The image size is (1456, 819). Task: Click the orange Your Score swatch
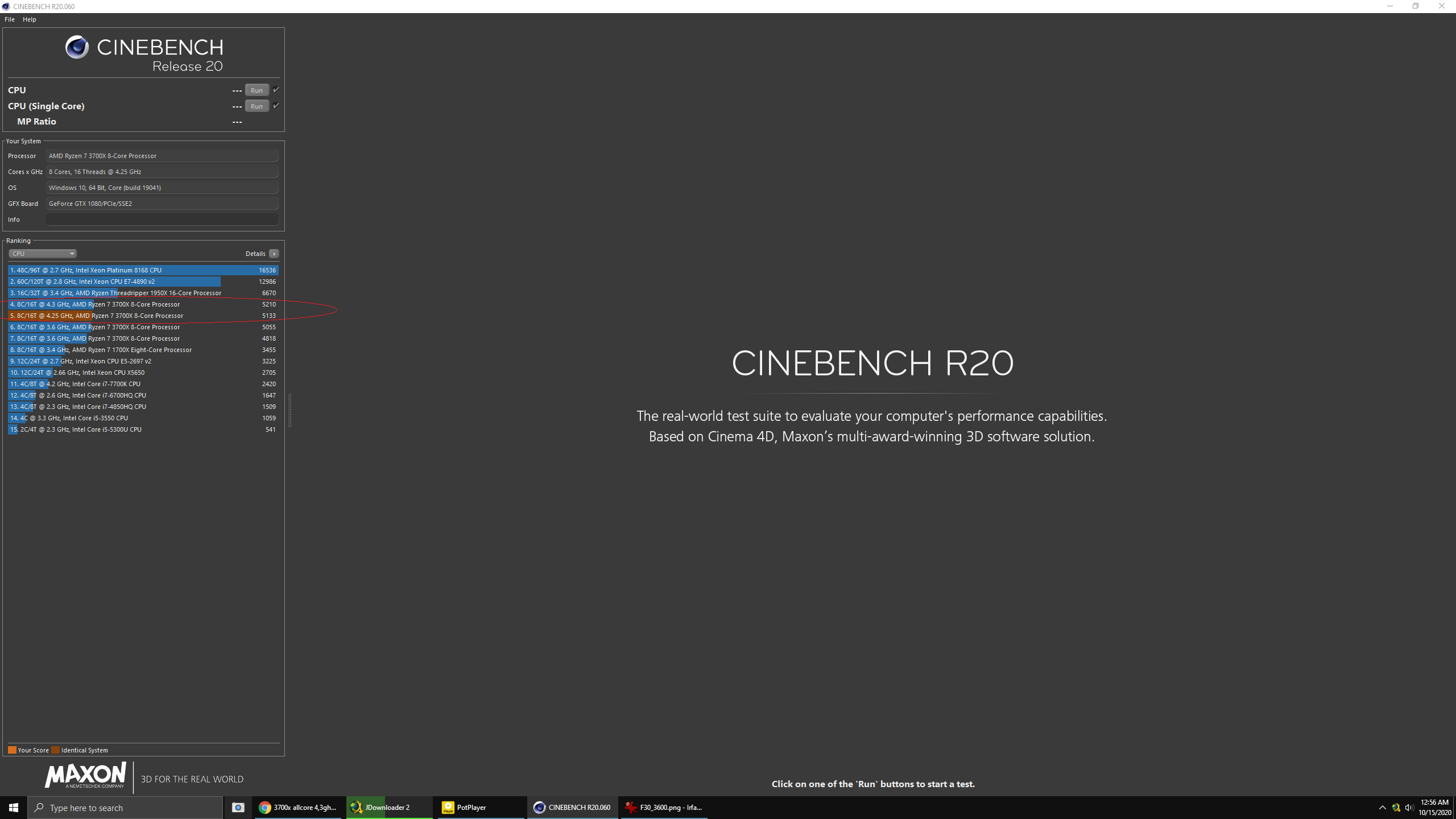point(12,750)
